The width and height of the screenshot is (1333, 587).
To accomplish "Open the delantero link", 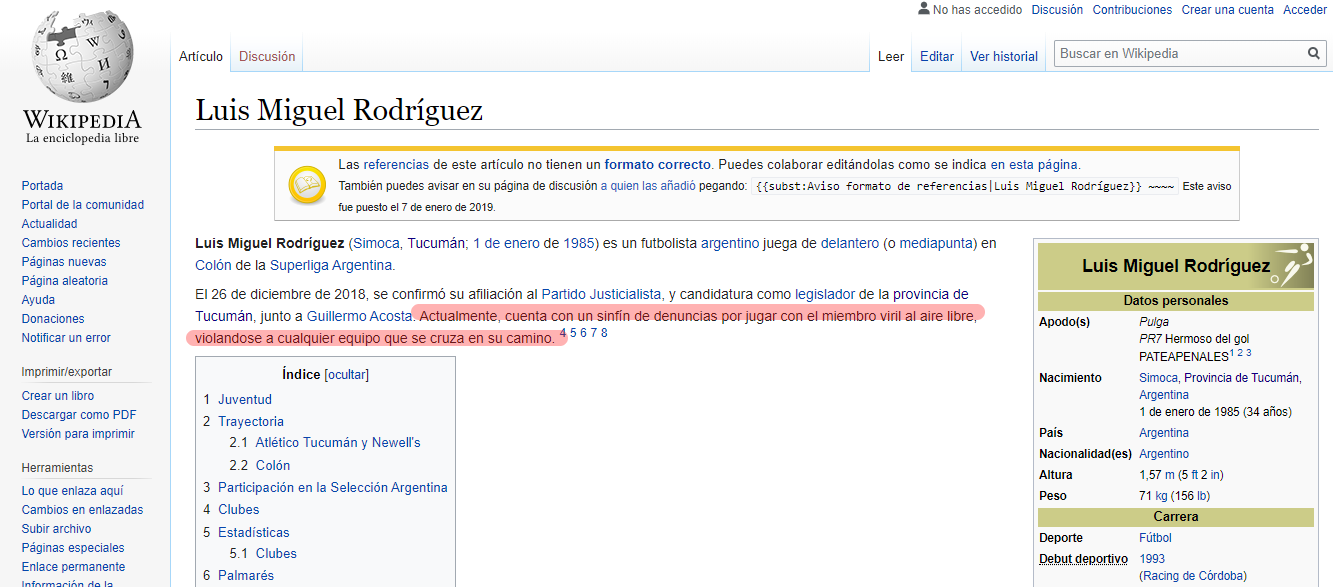I will 850,243.
